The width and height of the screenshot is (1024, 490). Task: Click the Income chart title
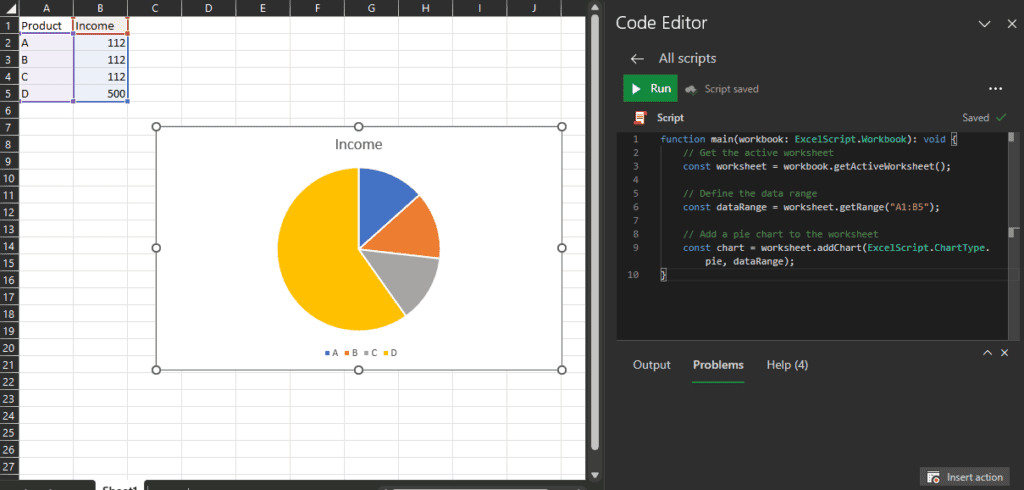click(x=358, y=145)
